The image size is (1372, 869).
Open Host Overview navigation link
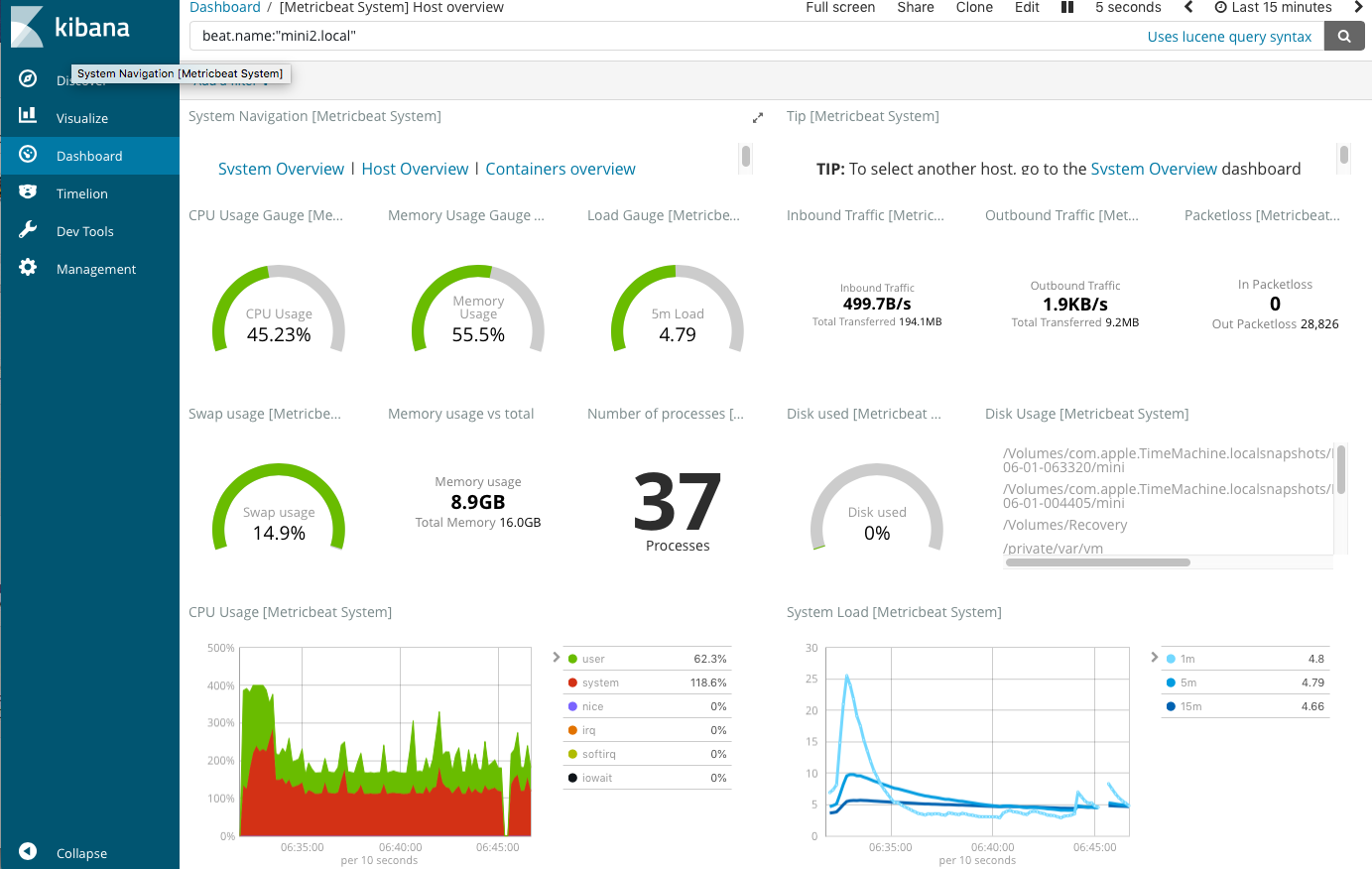[415, 169]
